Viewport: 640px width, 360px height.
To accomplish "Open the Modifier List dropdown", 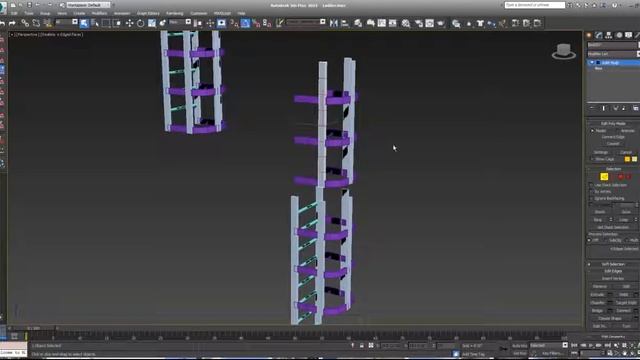I will pos(613,54).
